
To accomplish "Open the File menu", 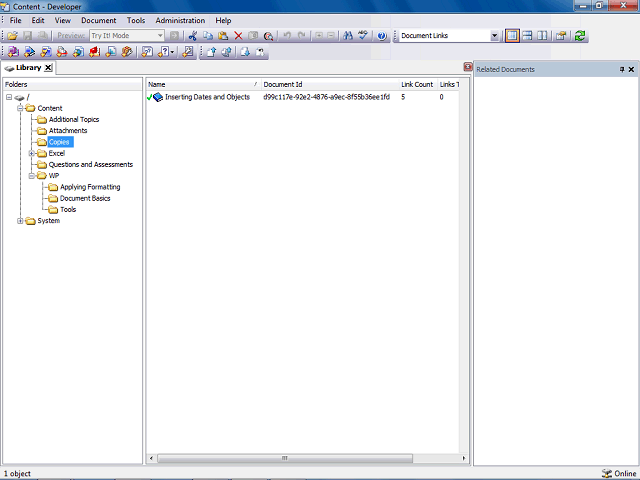I will (16, 20).
